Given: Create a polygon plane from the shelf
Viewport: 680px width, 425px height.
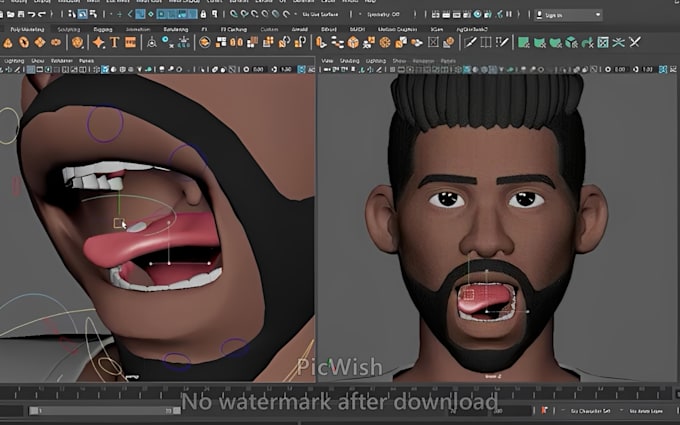Looking at the screenshot, I should coord(40,42).
